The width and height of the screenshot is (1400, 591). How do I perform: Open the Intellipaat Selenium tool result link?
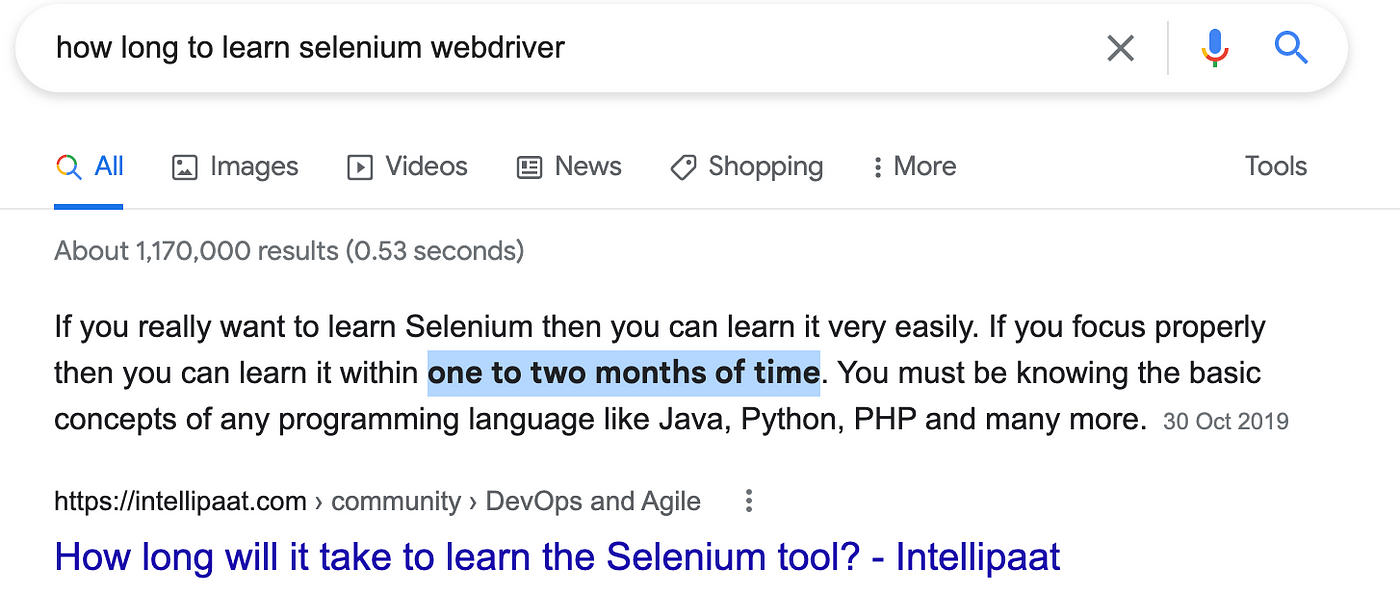[557, 556]
